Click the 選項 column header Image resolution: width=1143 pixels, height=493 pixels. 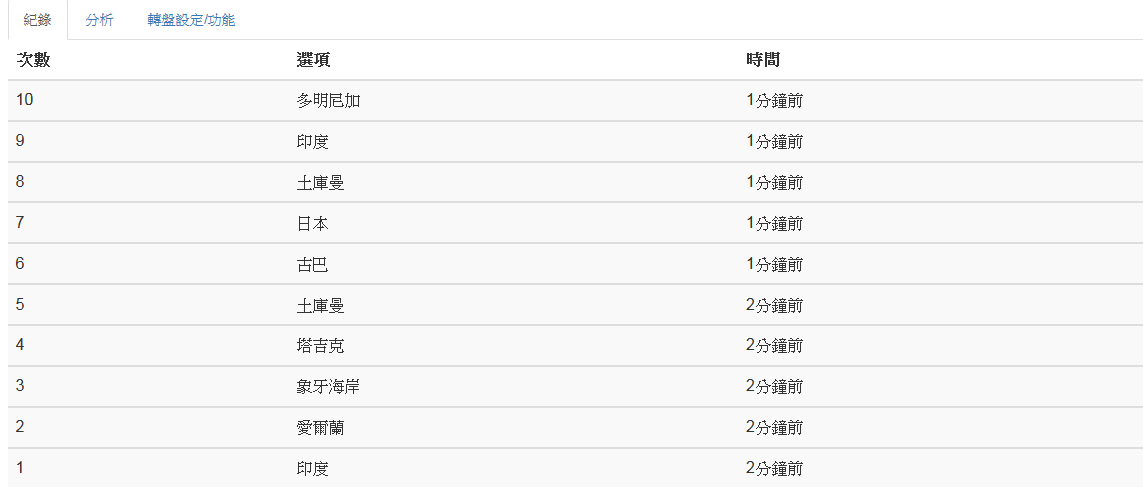point(313,60)
